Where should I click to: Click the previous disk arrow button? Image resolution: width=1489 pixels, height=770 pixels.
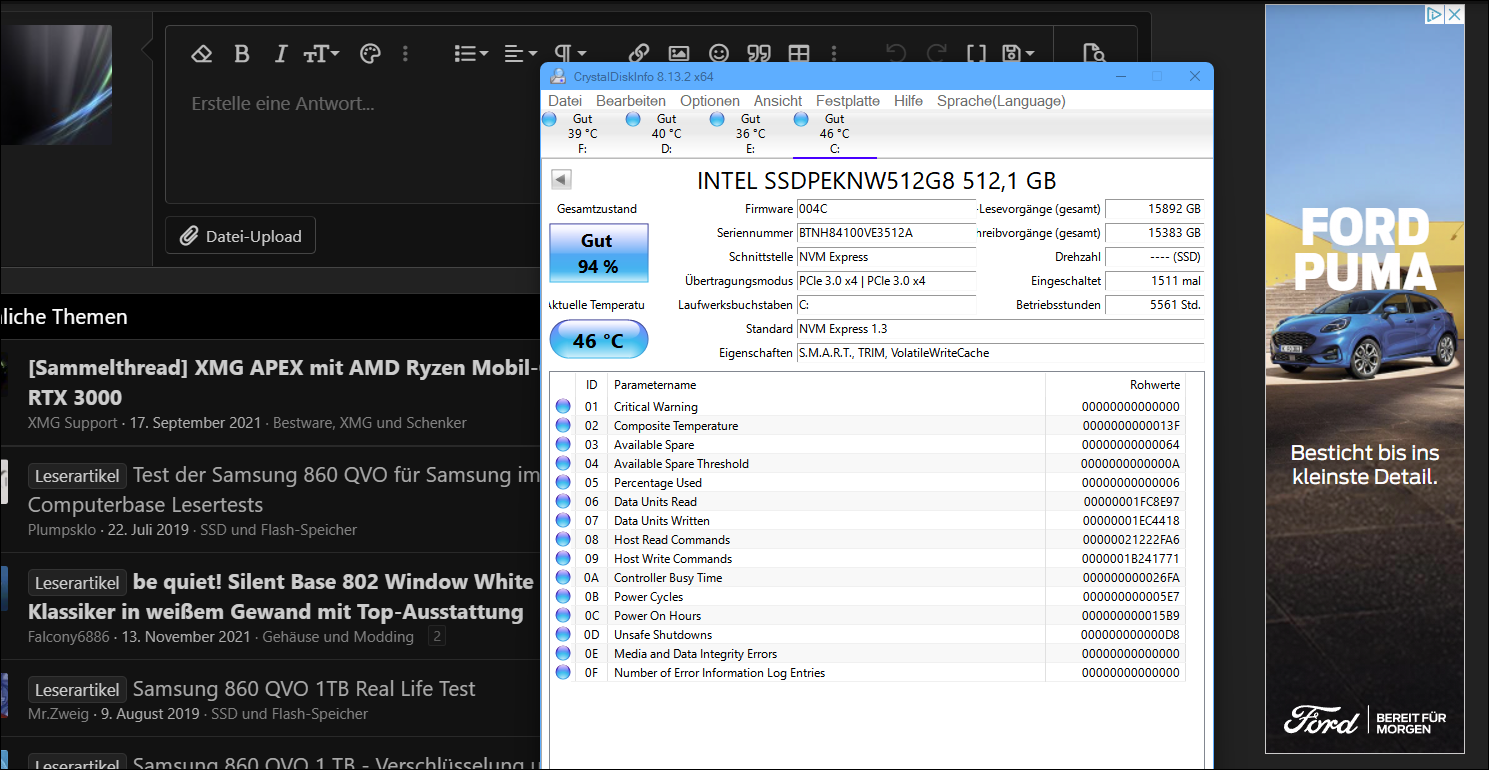561,179
